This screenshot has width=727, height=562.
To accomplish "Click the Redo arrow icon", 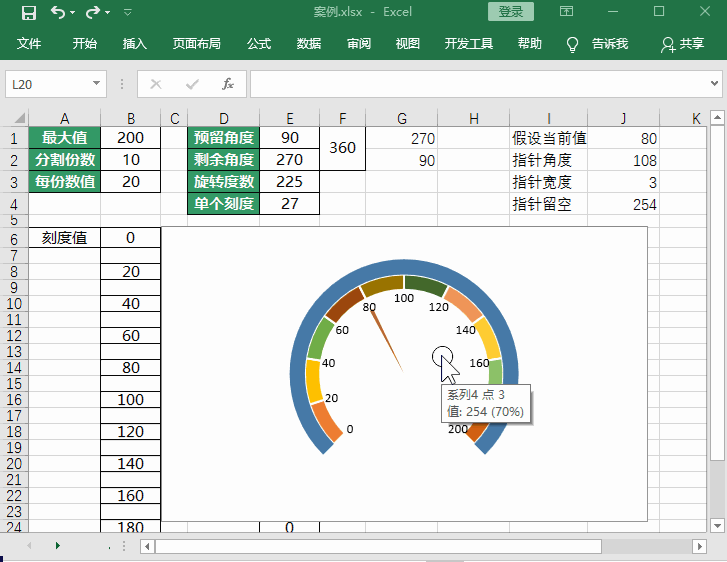I will click(92, 13).
